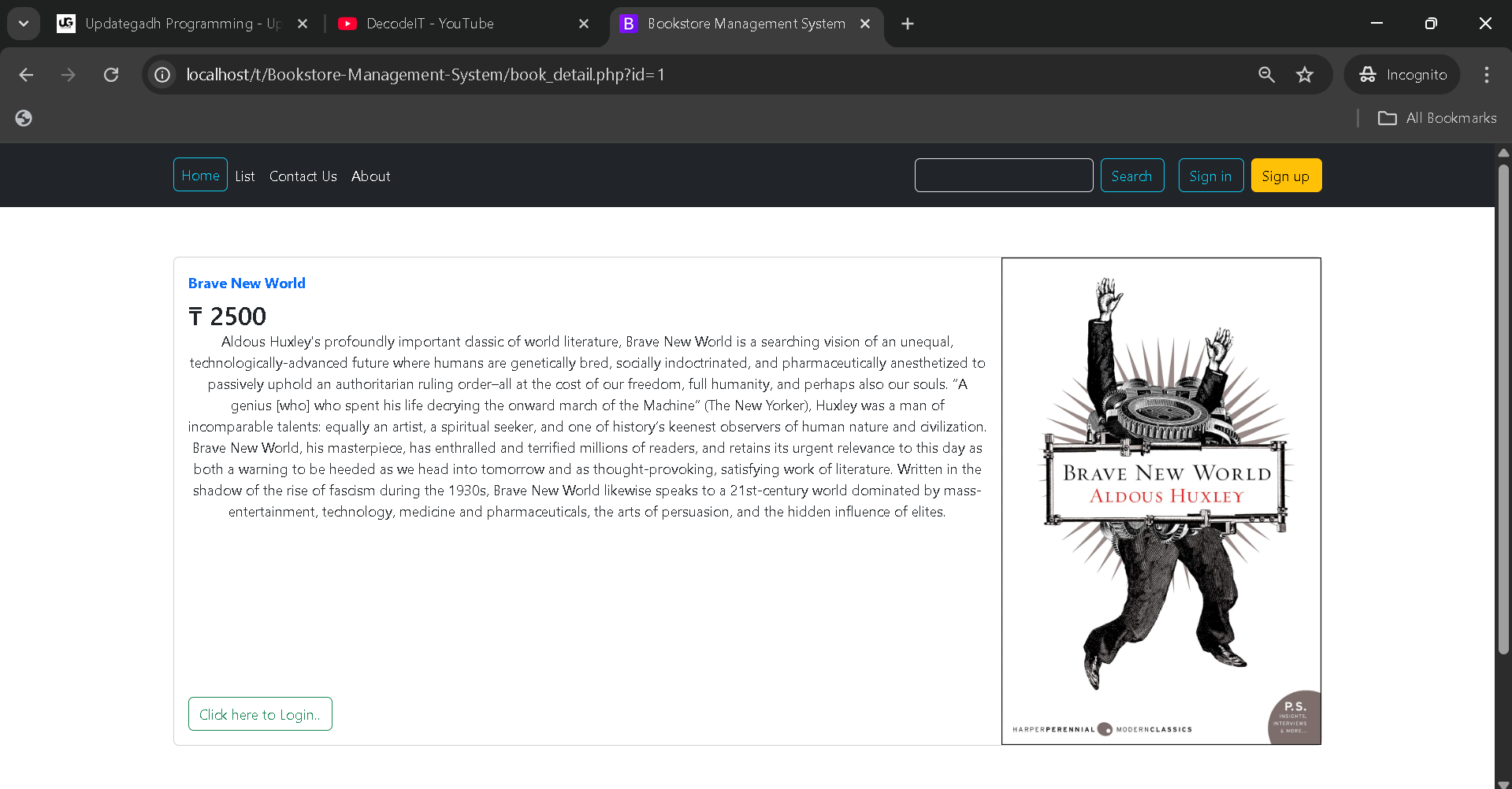Click the browser back arrow icon
This screenshot has width=1512, height=789.
click(26, 75)
